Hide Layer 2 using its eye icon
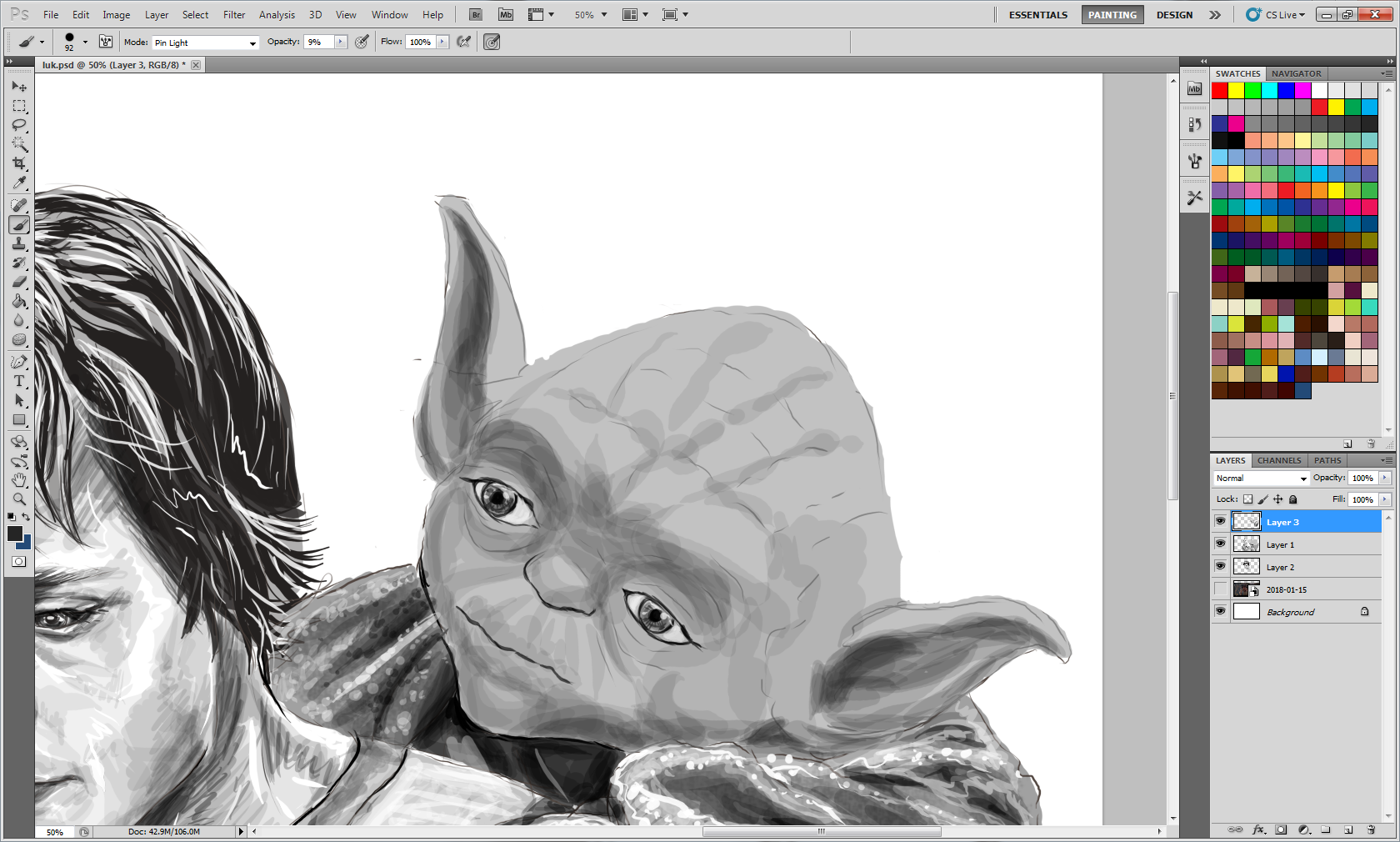 [x=1220, y=566]
